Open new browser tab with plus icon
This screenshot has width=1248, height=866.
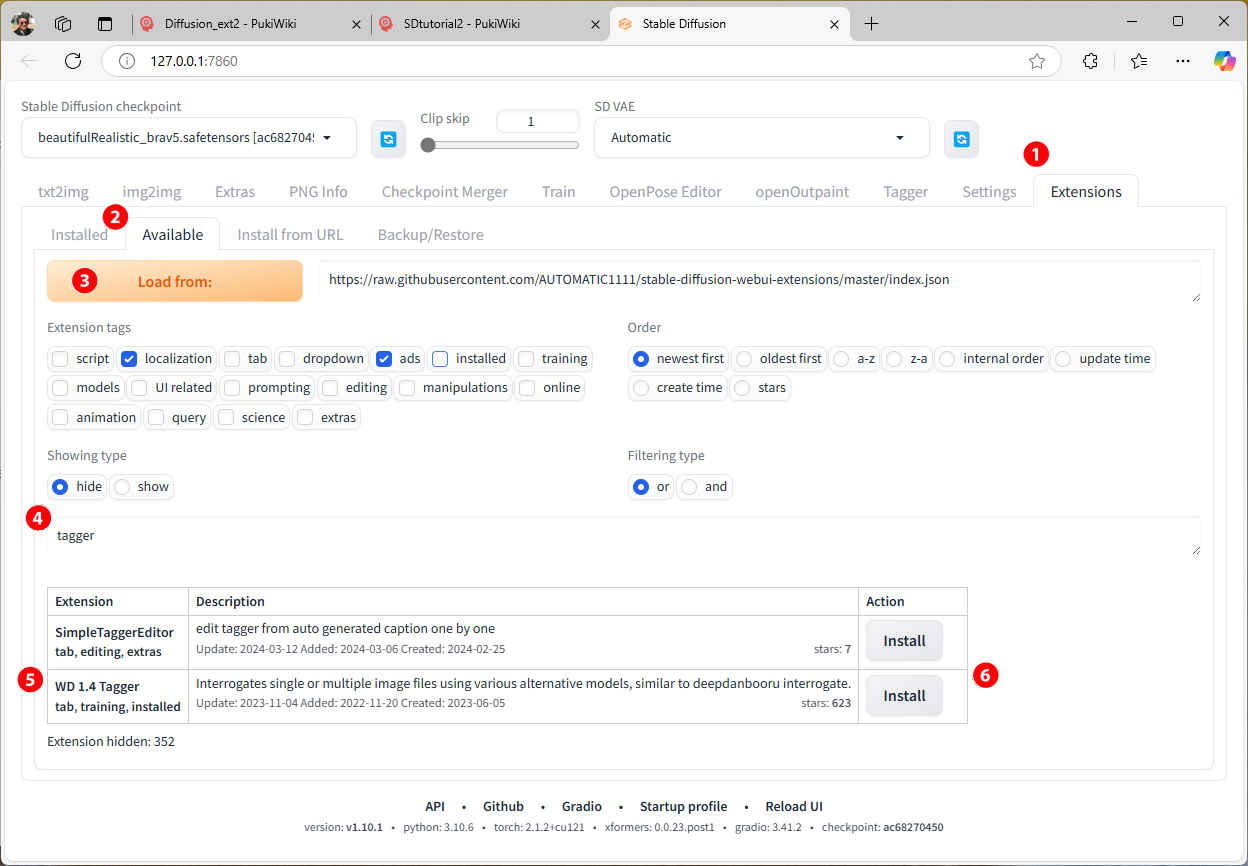pyautogui.click(x=871, y=24)
